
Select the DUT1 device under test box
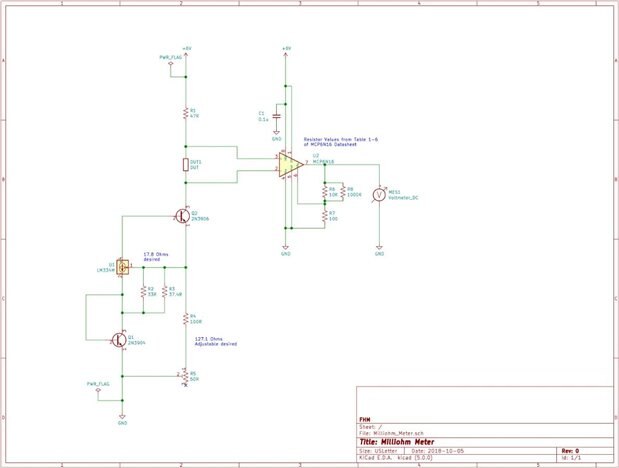pyautogui.click(x=186, y=165)
